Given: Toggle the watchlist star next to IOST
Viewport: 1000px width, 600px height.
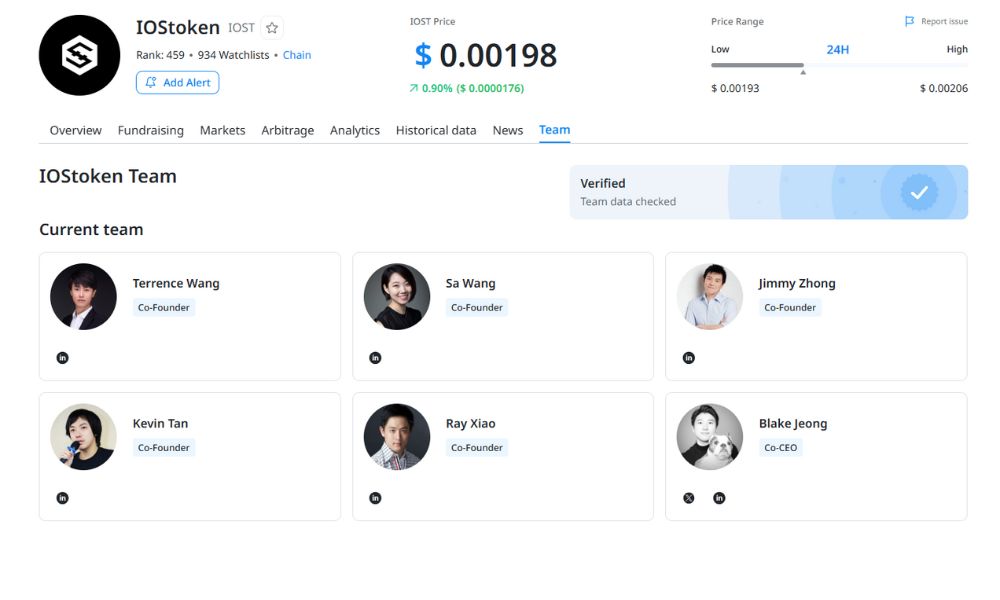Looking at the screenshot, I should [x=271, y=27].
